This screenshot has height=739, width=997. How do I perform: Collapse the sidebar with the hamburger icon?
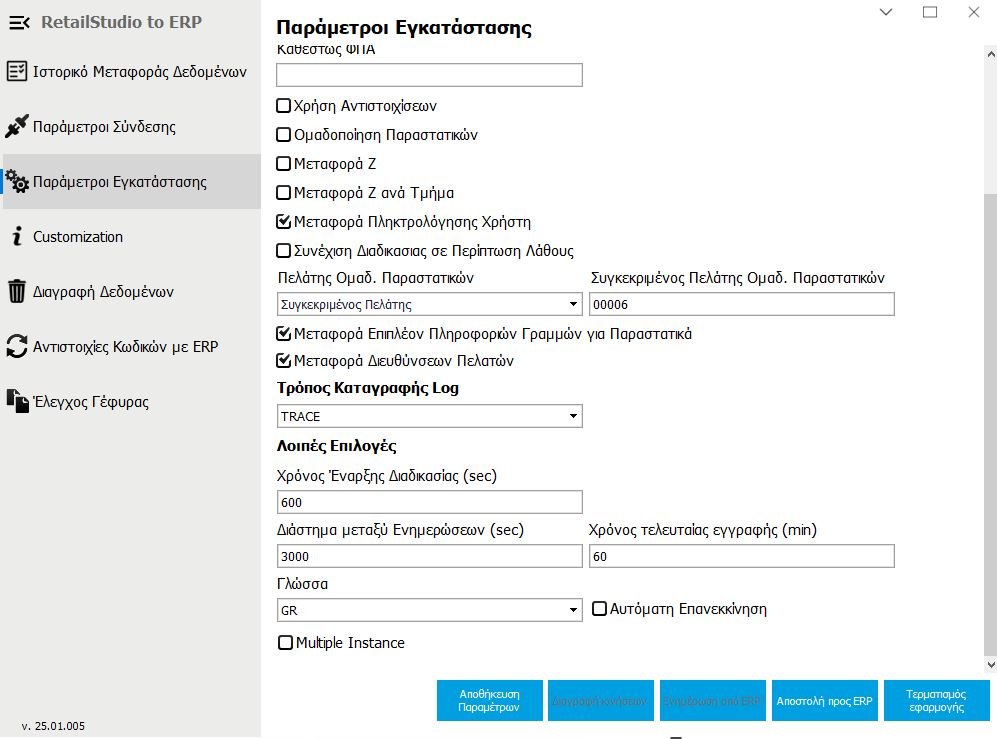19,22
